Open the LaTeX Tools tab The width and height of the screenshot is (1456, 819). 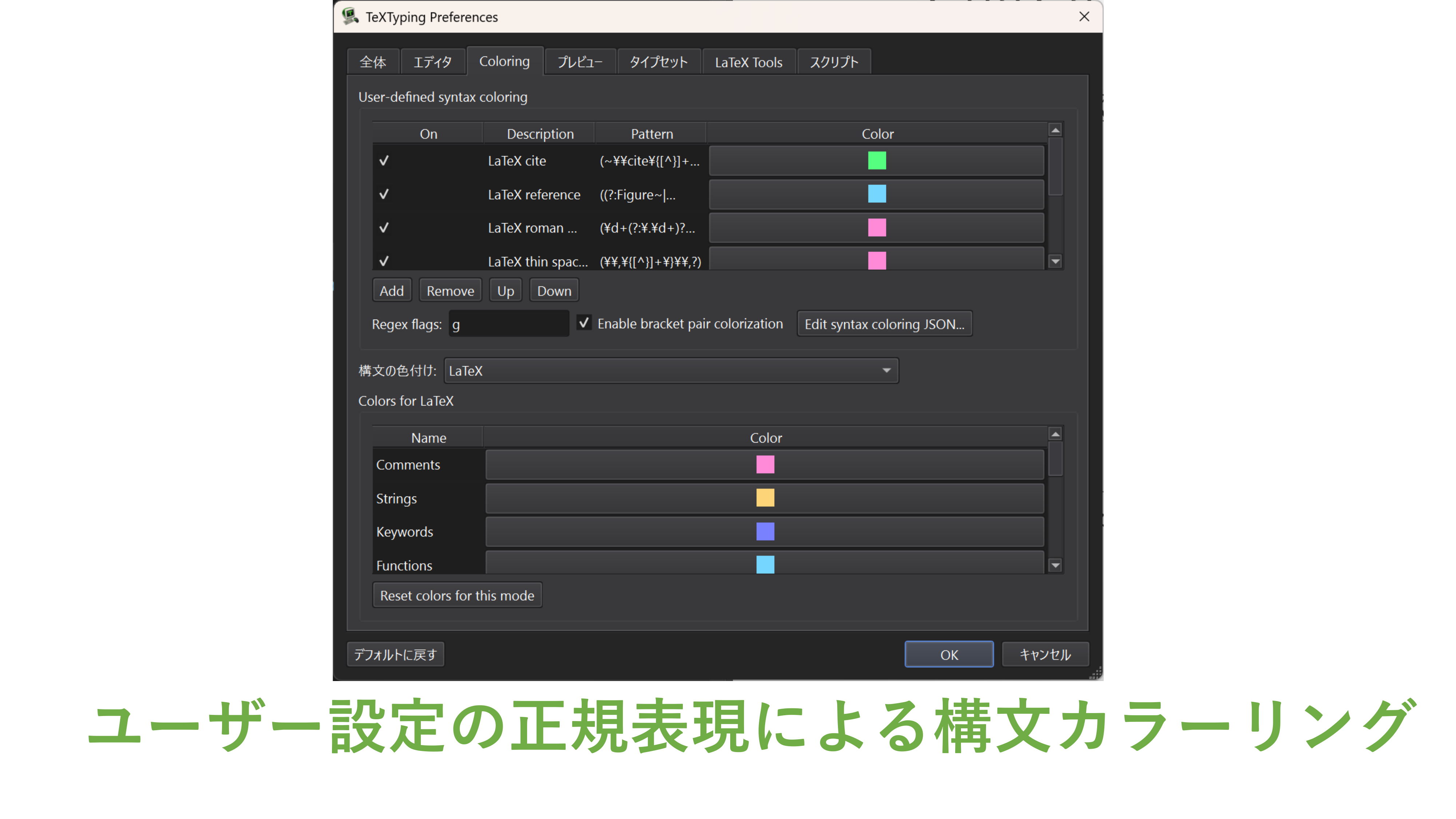[x=748, y=62]
